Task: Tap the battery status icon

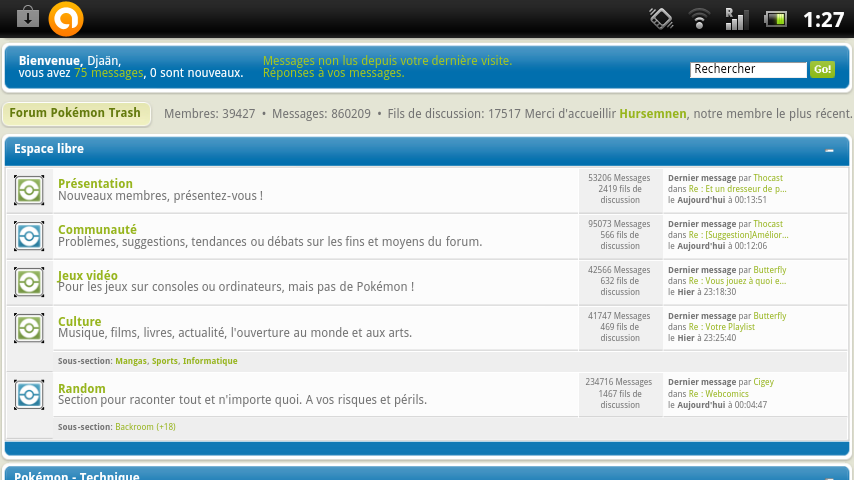Action: tap(775, 20)
